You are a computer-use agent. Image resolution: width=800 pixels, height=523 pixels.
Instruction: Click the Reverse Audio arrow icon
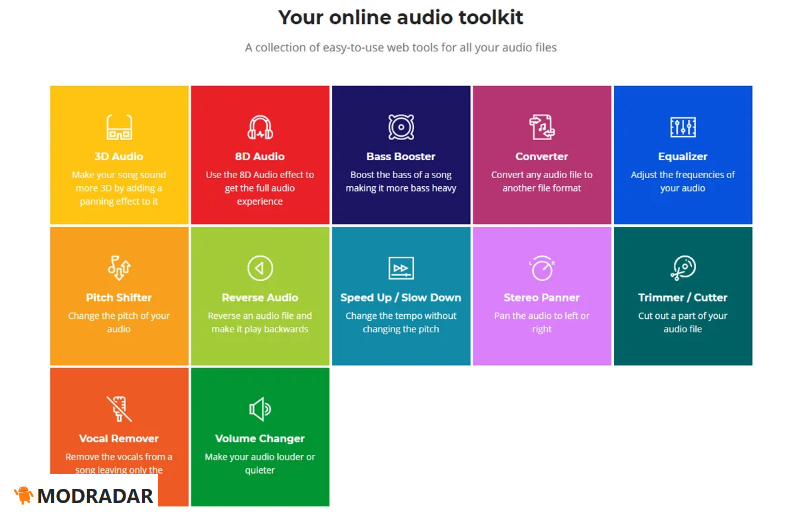click(260, 268)
